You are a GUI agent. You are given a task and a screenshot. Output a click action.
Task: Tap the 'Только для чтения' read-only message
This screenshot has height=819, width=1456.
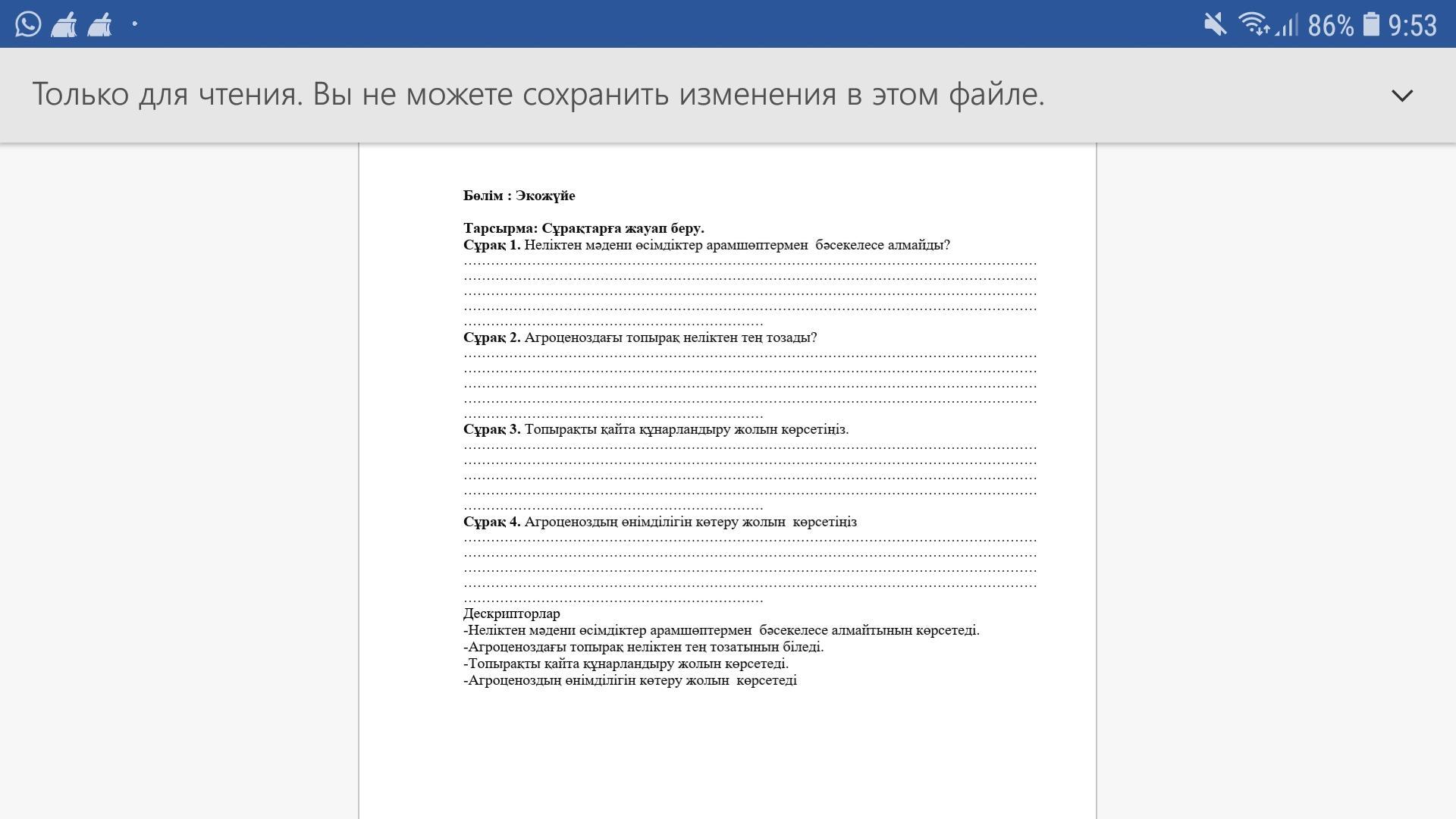[538, 94]
